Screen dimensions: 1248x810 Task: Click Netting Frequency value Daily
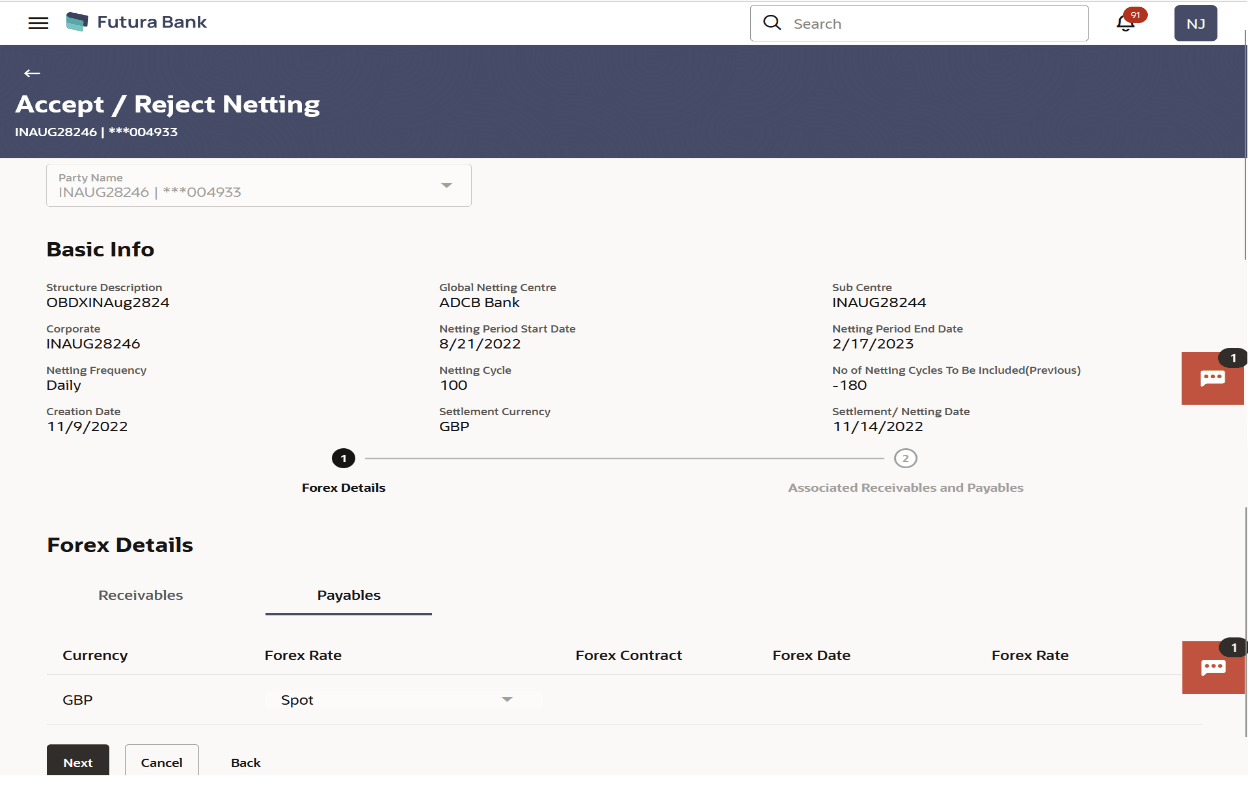coord(64,385)
